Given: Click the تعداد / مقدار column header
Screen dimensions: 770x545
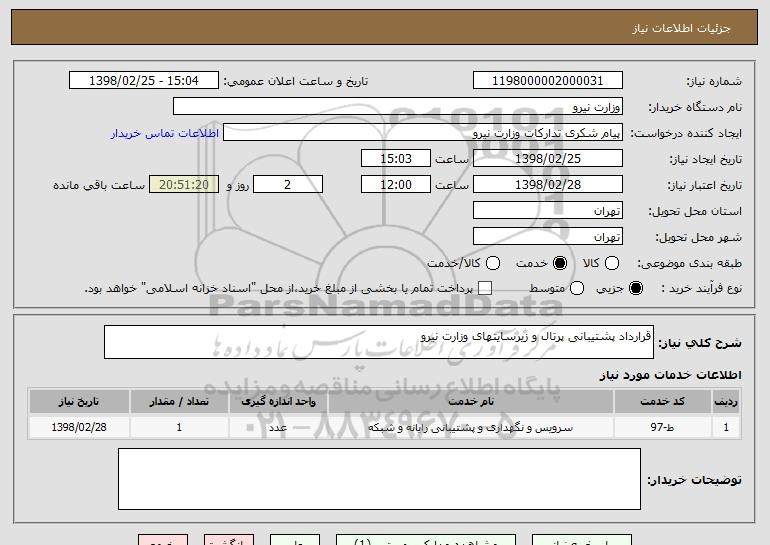Looking at the screenshot, I should point(179,402).
